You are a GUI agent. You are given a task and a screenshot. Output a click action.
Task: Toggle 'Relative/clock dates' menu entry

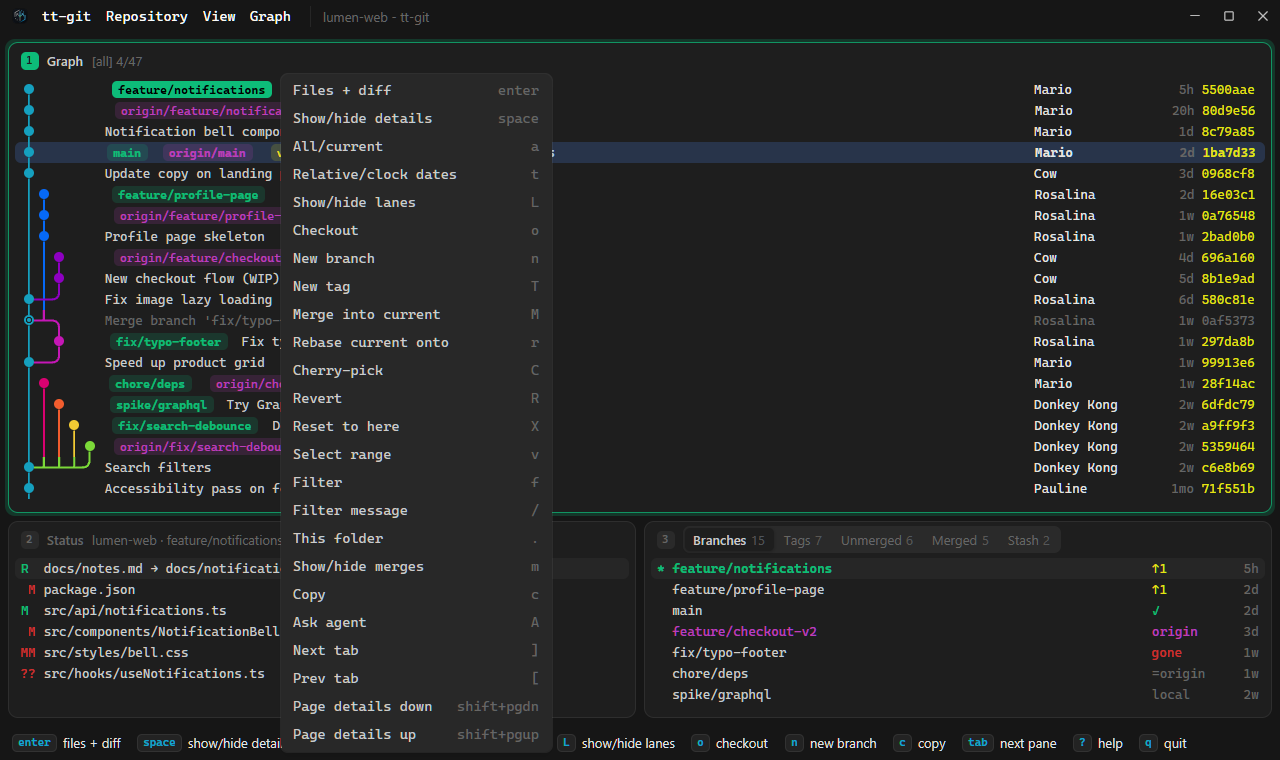click(416, 174)
